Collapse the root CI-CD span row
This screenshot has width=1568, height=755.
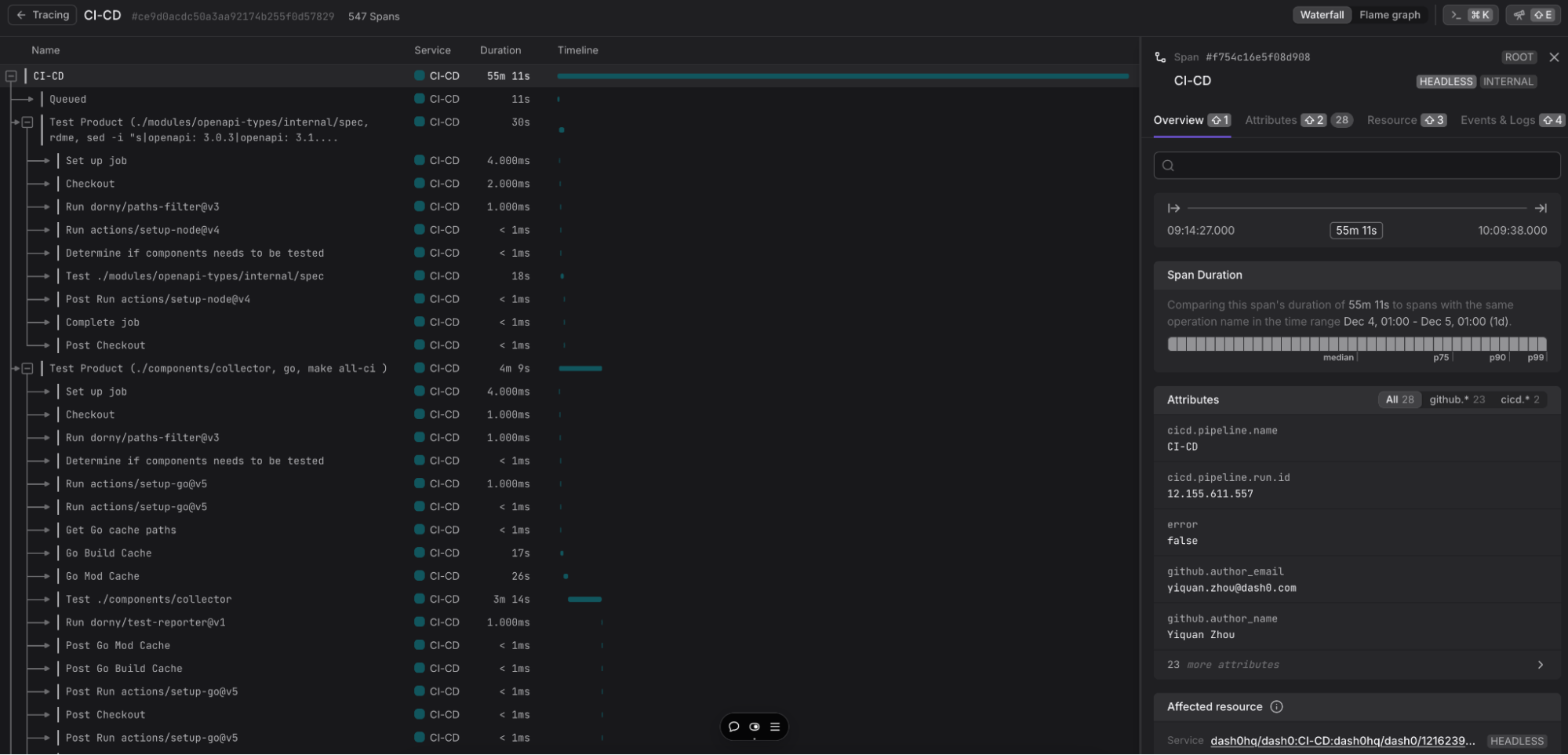pos(11,76)
